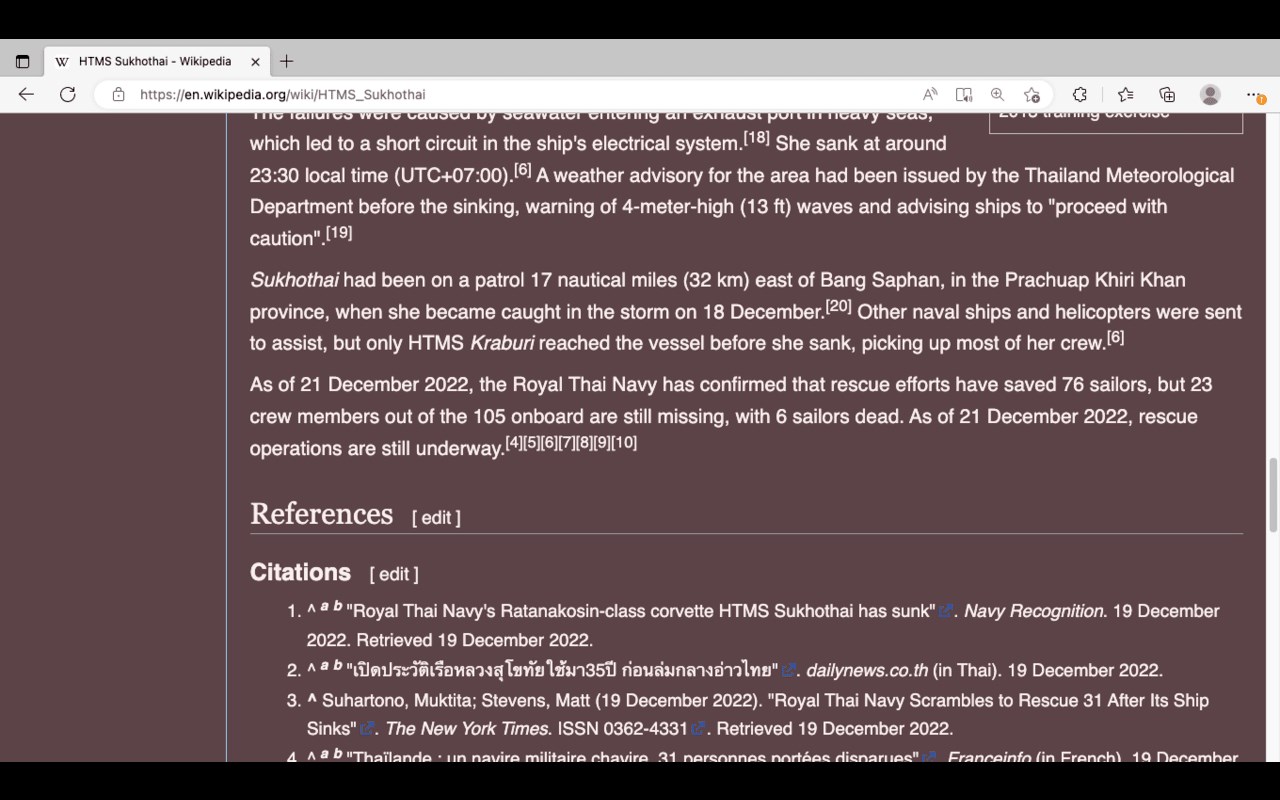Select the HTMS Sukhothai - Wikipedia tab
The height and width of the screenshot is (800, 1280).
[x=155, y=61]
